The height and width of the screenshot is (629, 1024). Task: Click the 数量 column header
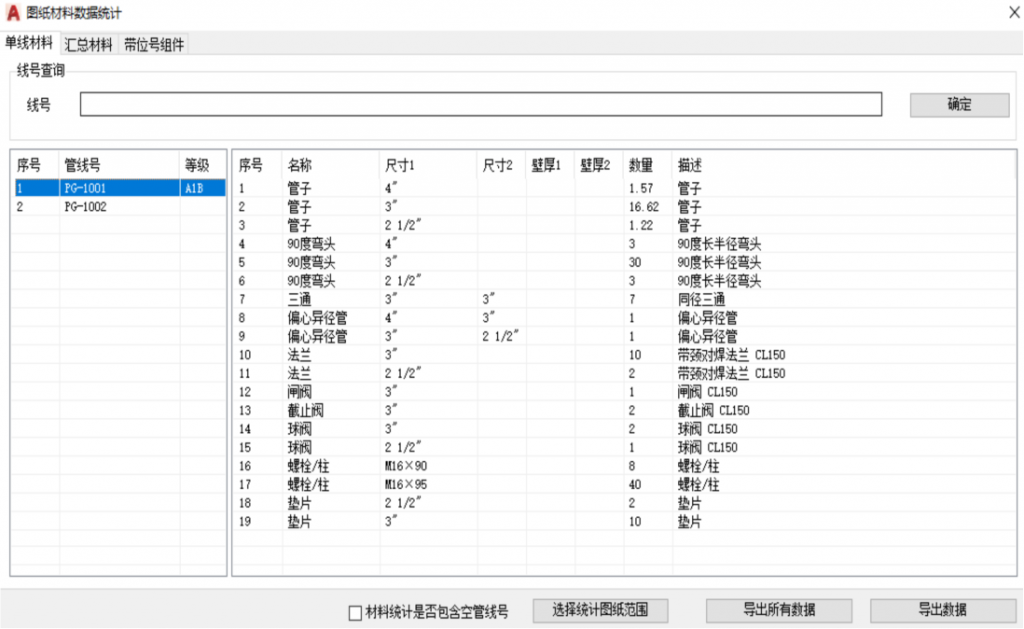(x=640, y=165)
